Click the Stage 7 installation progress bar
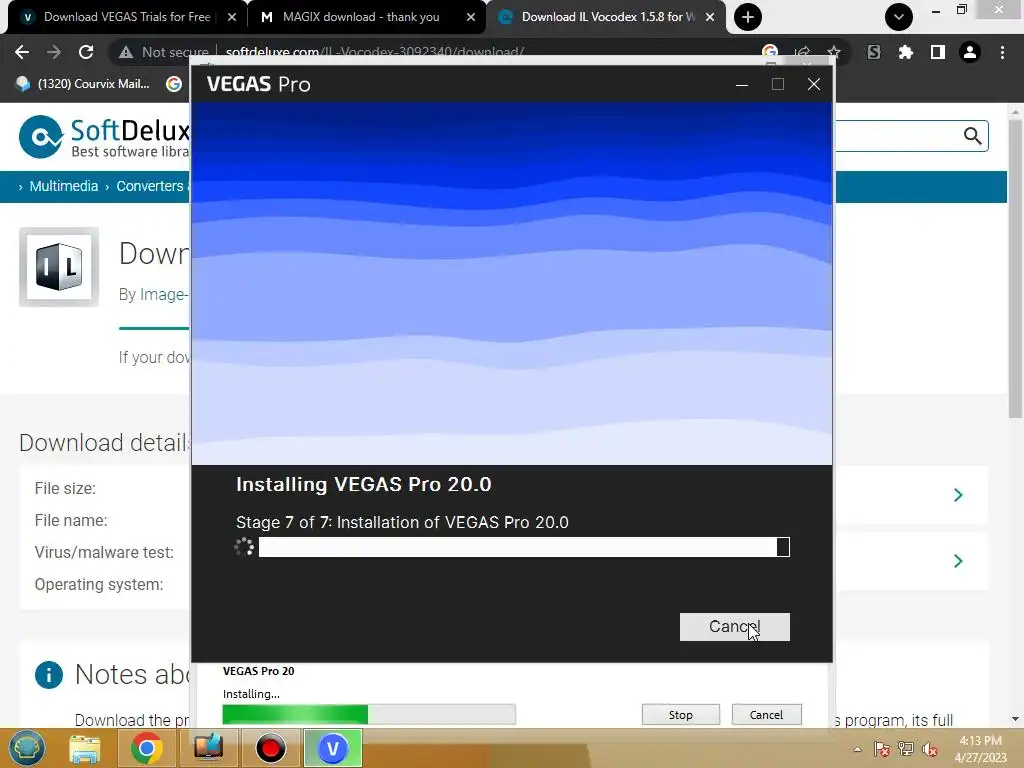 524,547
